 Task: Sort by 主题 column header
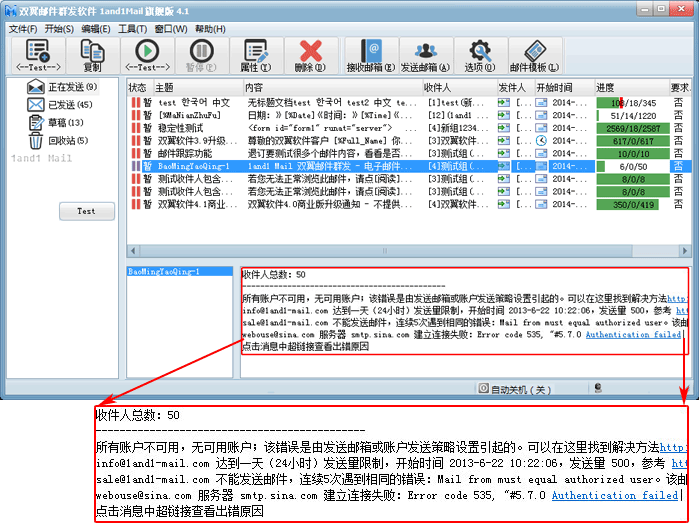(198, 87)
